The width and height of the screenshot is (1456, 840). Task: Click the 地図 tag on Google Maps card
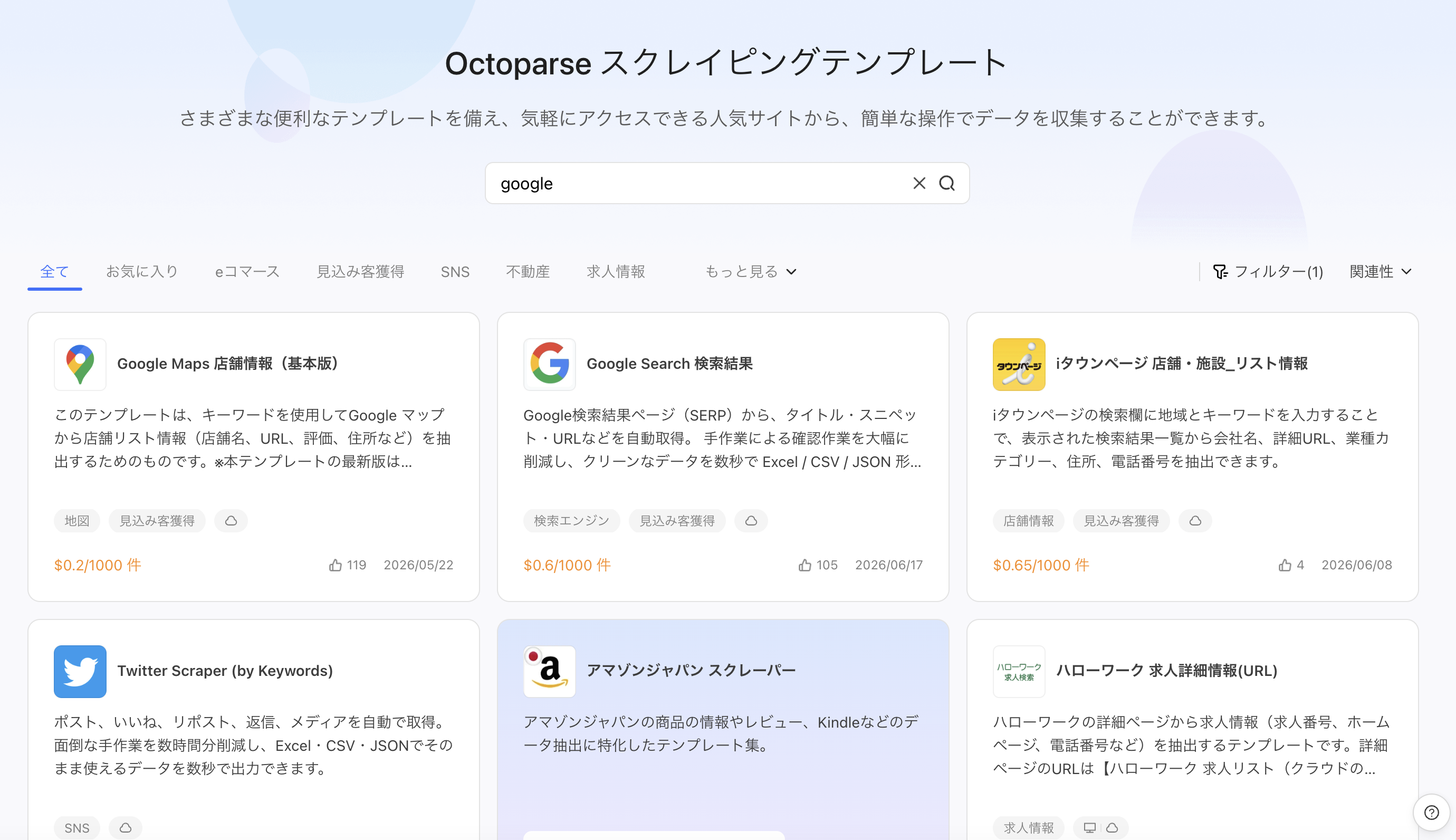(76, 520)
